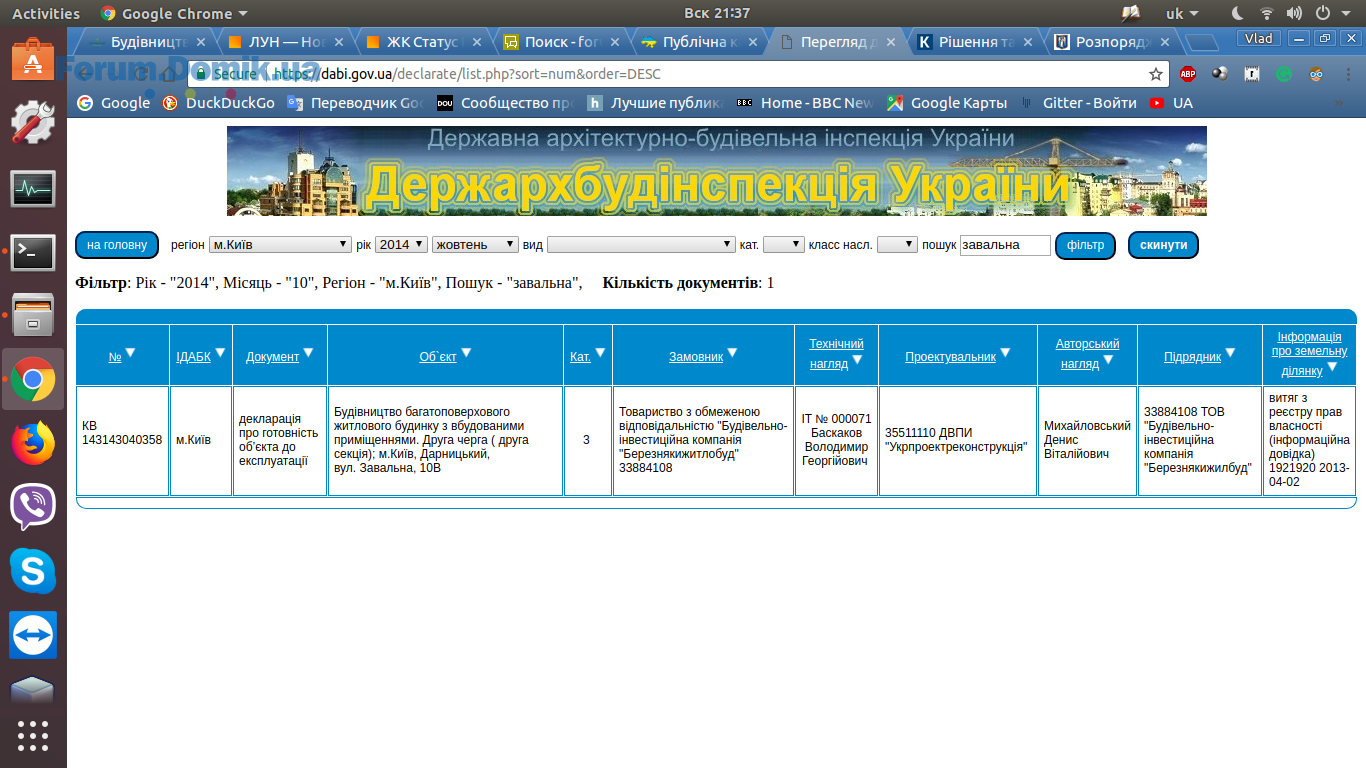
Task: Open the new tab button
Action: 1200,42
